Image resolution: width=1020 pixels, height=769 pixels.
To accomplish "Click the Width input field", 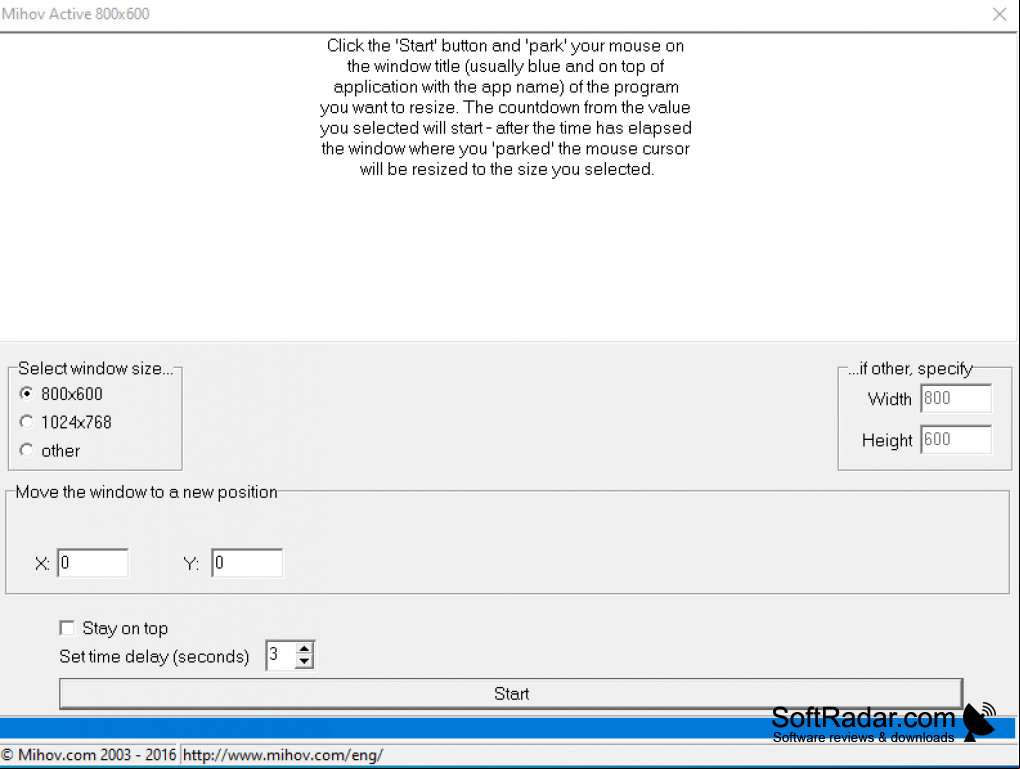I will (956, 398).
